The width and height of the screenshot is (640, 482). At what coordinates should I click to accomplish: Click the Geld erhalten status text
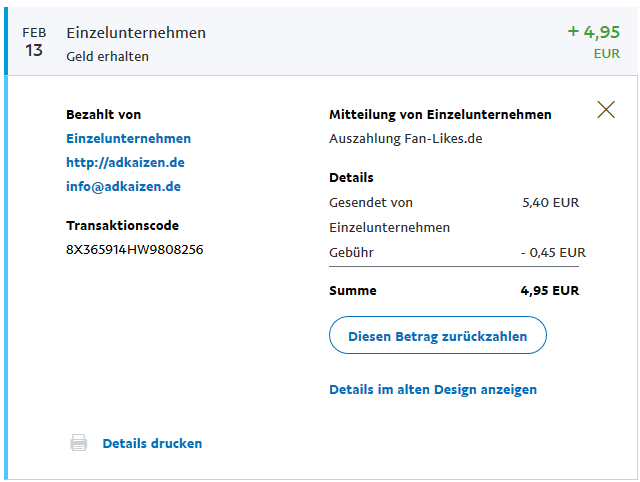pyautogui.click(x=107, y=57)
